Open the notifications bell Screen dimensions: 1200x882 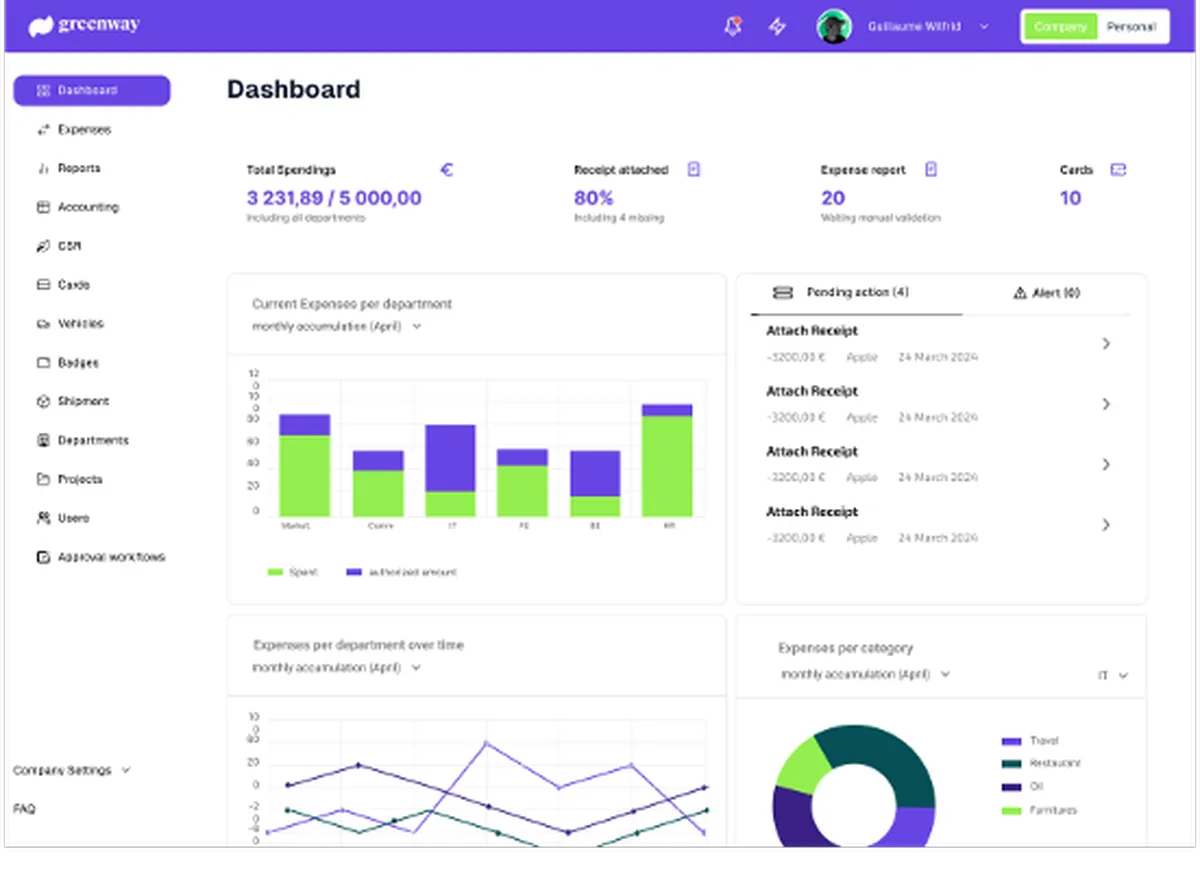pos(733,27)
